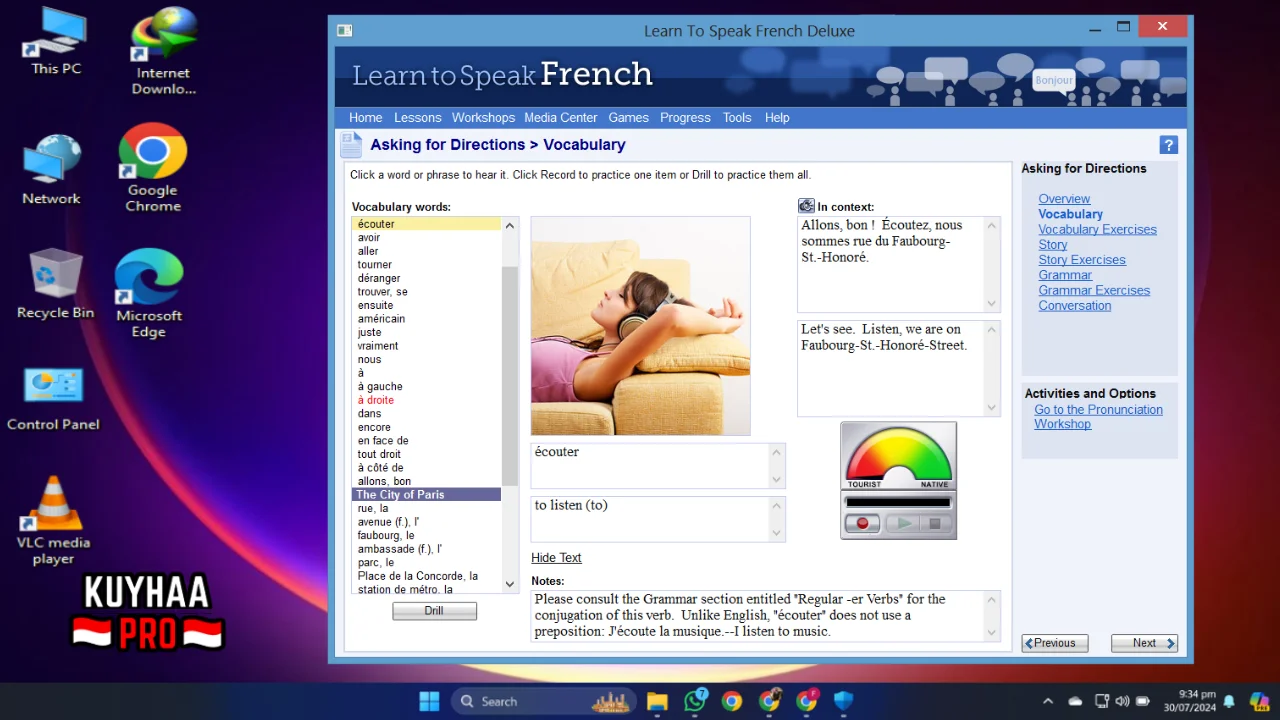
Task: Select vocabulary word "avoir"
Action: click(426, 238)
